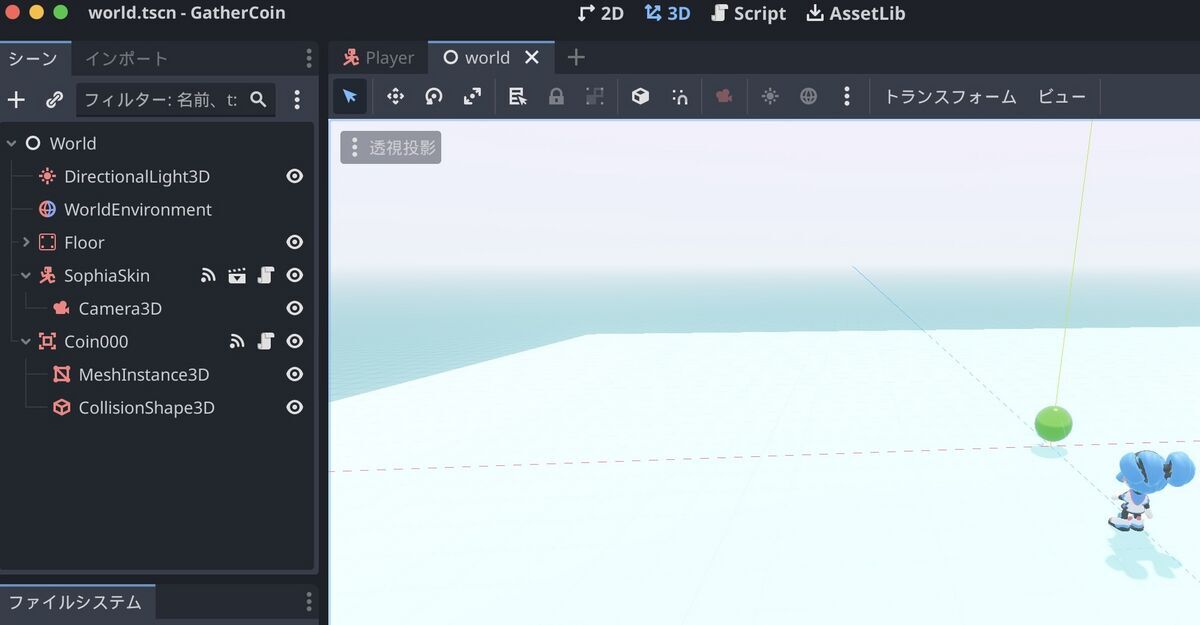The image size is (1200, 625).
Task: Click the signal connection icon on SophiaSkin
Action: coord(208,275)
